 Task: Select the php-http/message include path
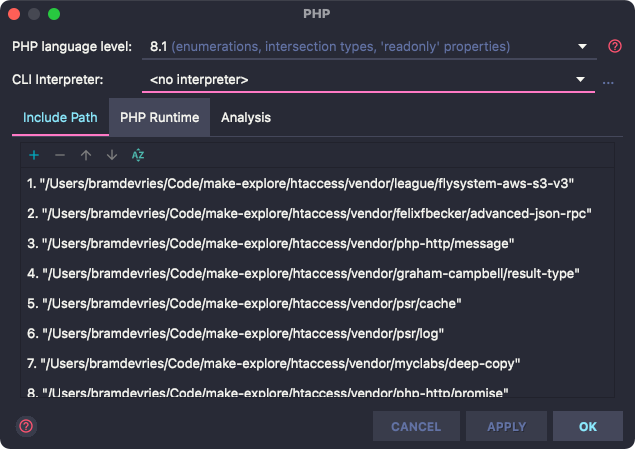(x=318, y=243)
